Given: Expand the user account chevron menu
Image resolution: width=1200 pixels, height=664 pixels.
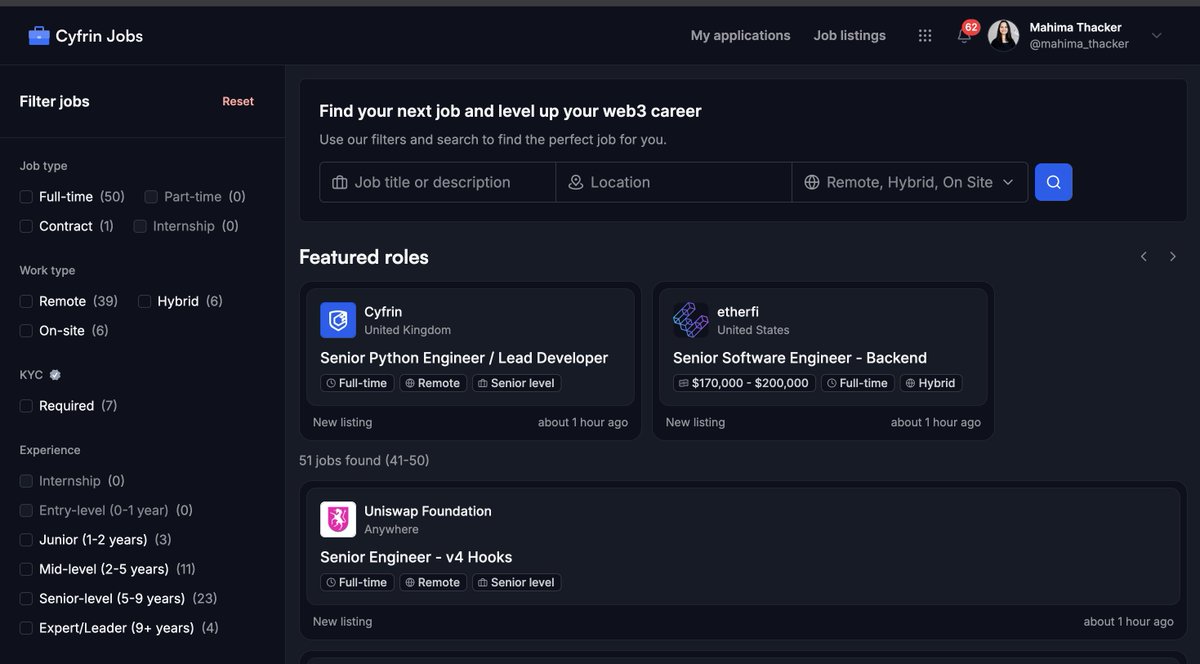Looking at the screenshot, I should click(1157, 35).
